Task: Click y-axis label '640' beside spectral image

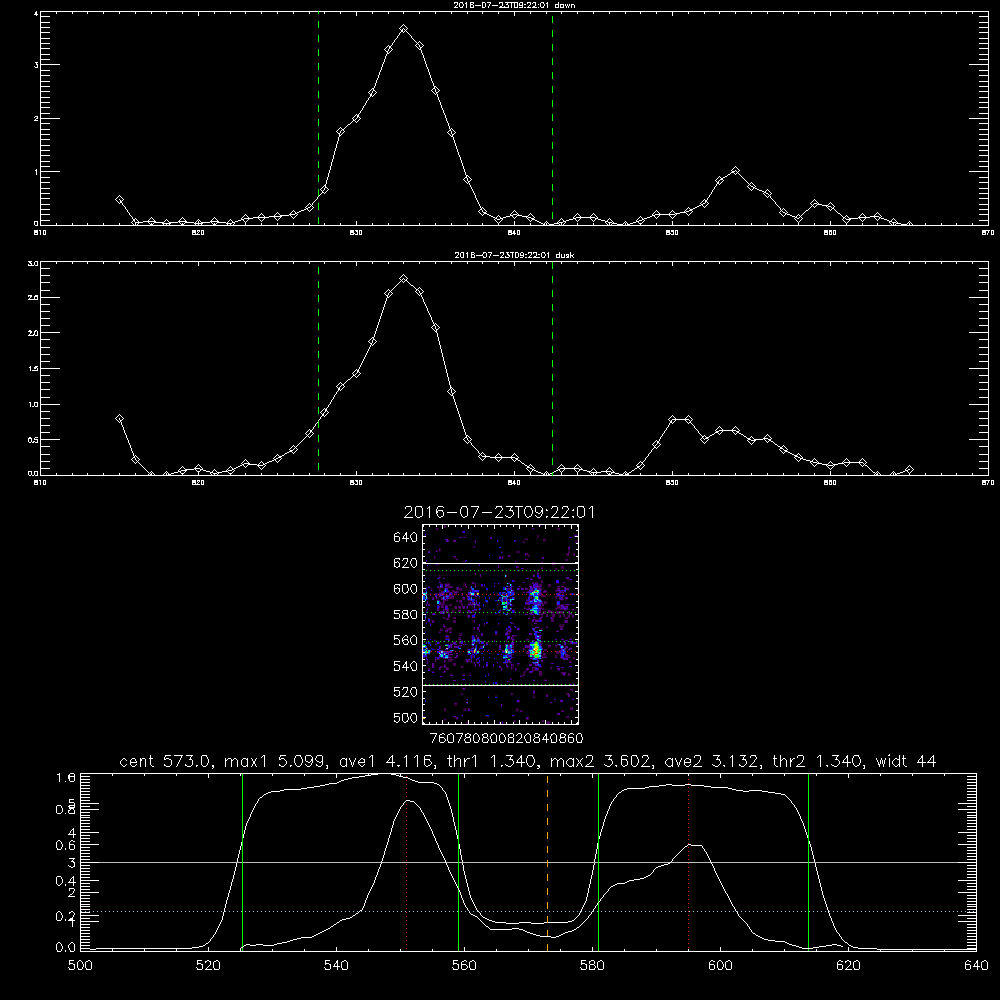Action: click(x=405, y=538)
